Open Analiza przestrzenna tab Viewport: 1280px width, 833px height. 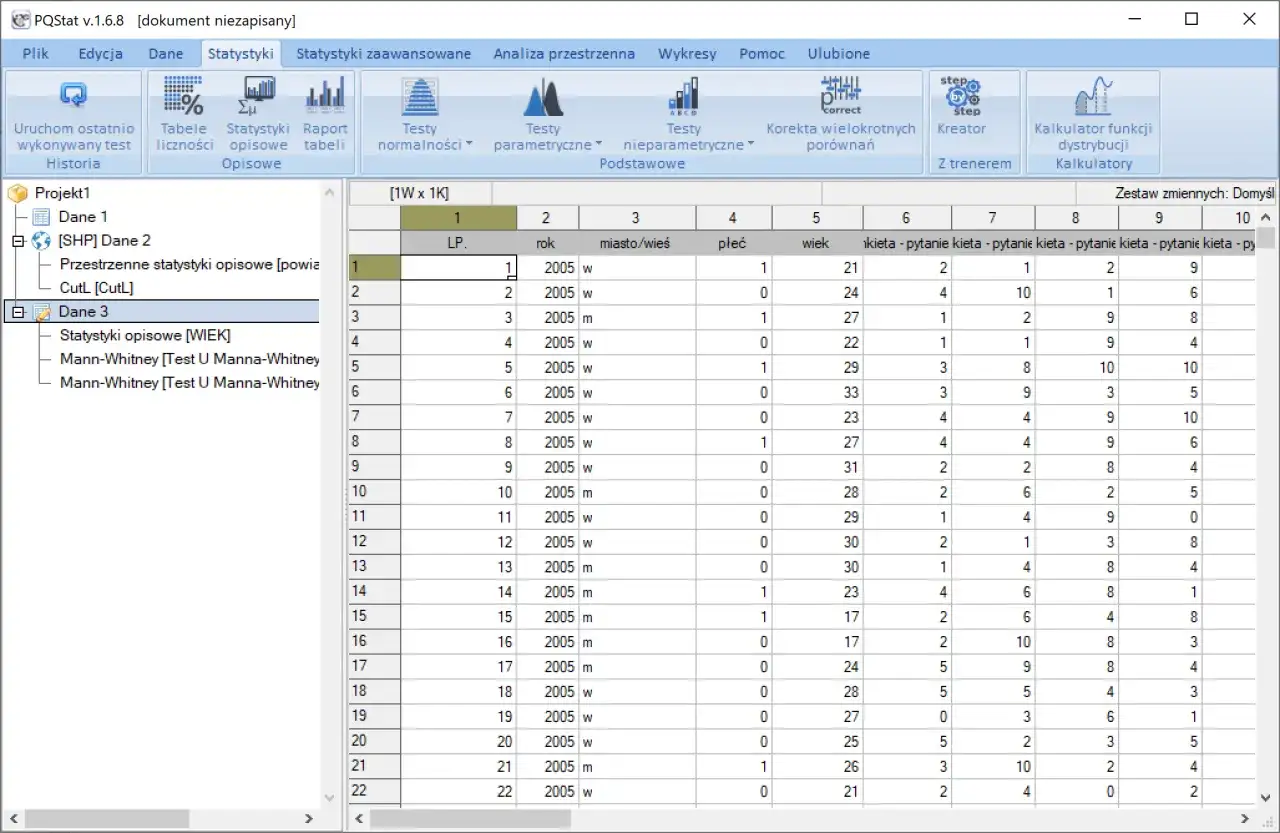coord(564,54)
